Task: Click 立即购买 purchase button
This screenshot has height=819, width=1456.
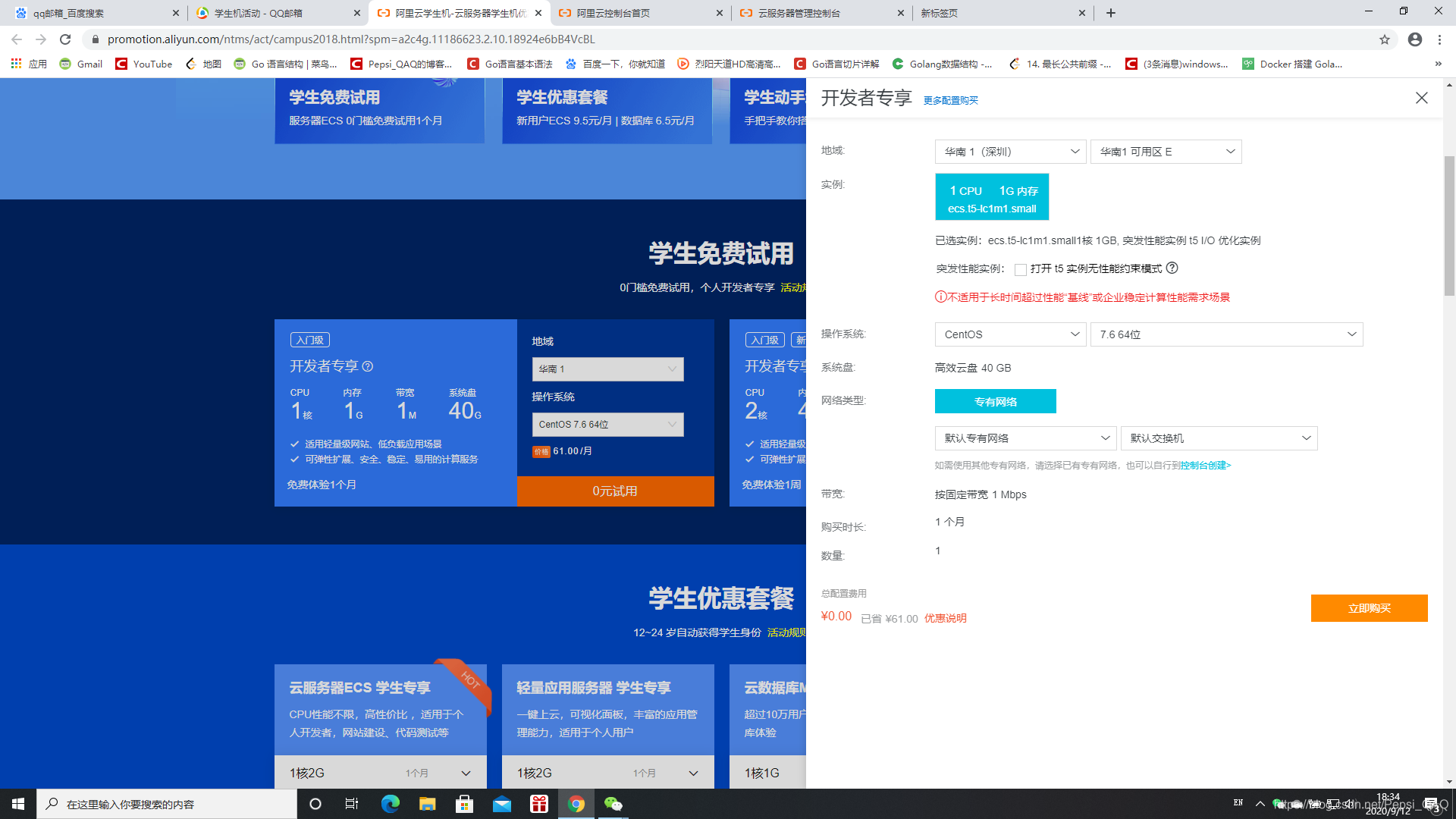Action: click(1369, 608)
